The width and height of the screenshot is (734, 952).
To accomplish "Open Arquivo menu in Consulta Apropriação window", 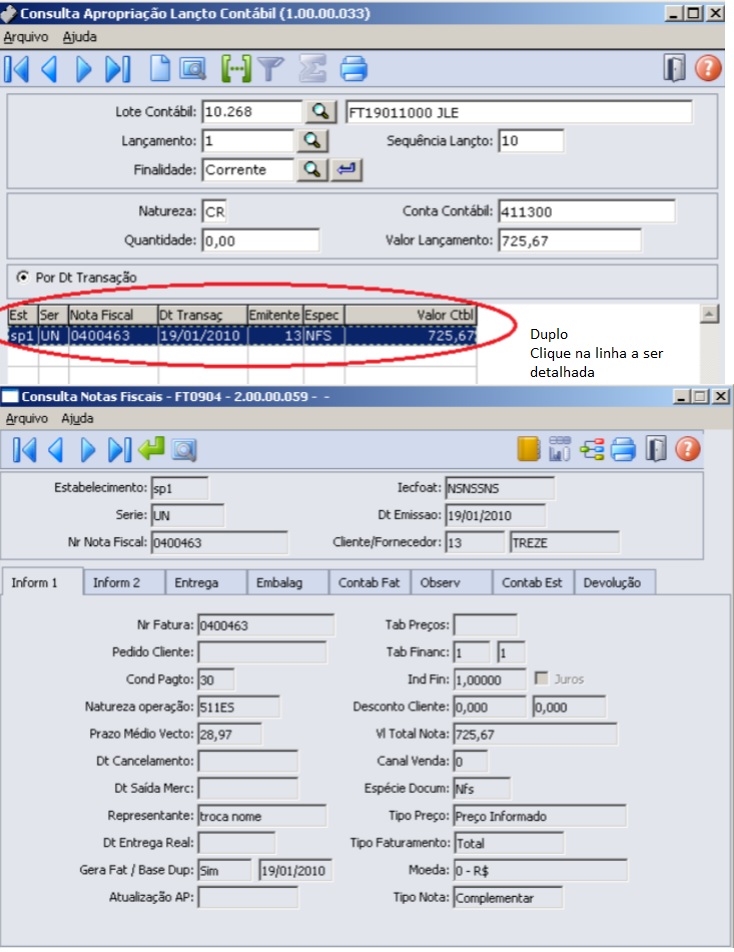I will pos(25,37).
